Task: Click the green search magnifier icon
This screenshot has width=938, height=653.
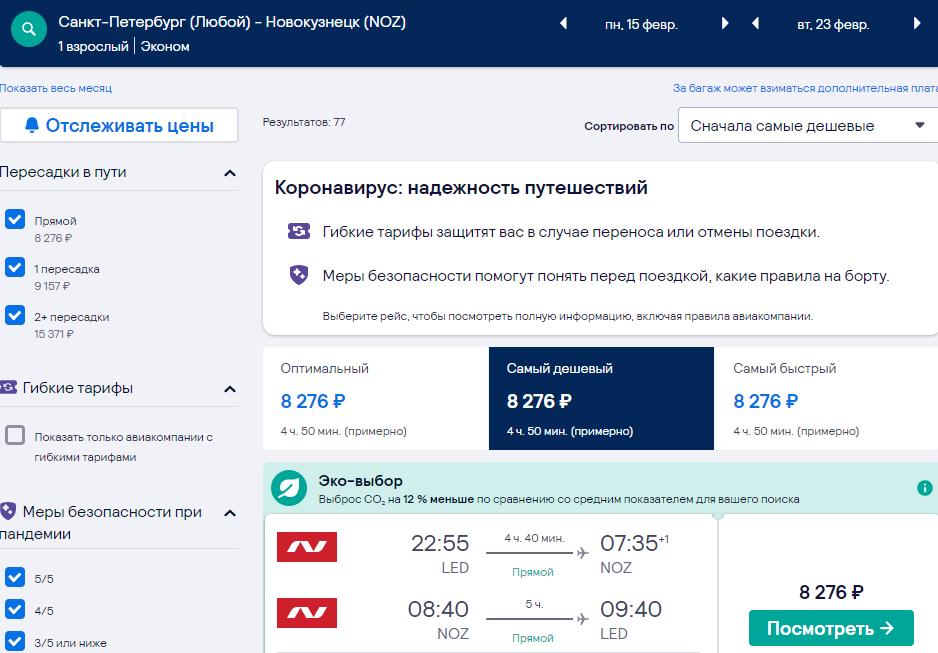Action: (29, 29)
